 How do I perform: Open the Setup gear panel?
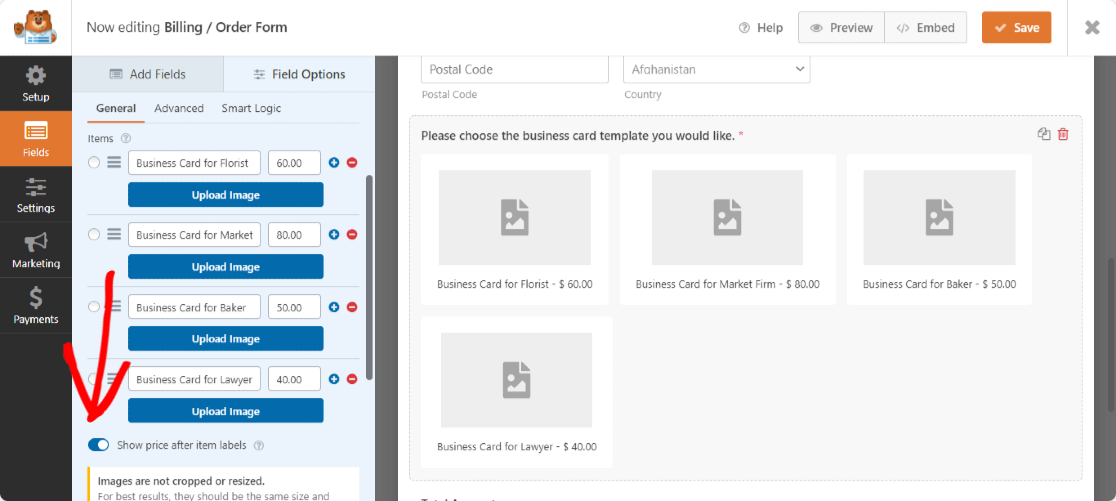(36, 83)
